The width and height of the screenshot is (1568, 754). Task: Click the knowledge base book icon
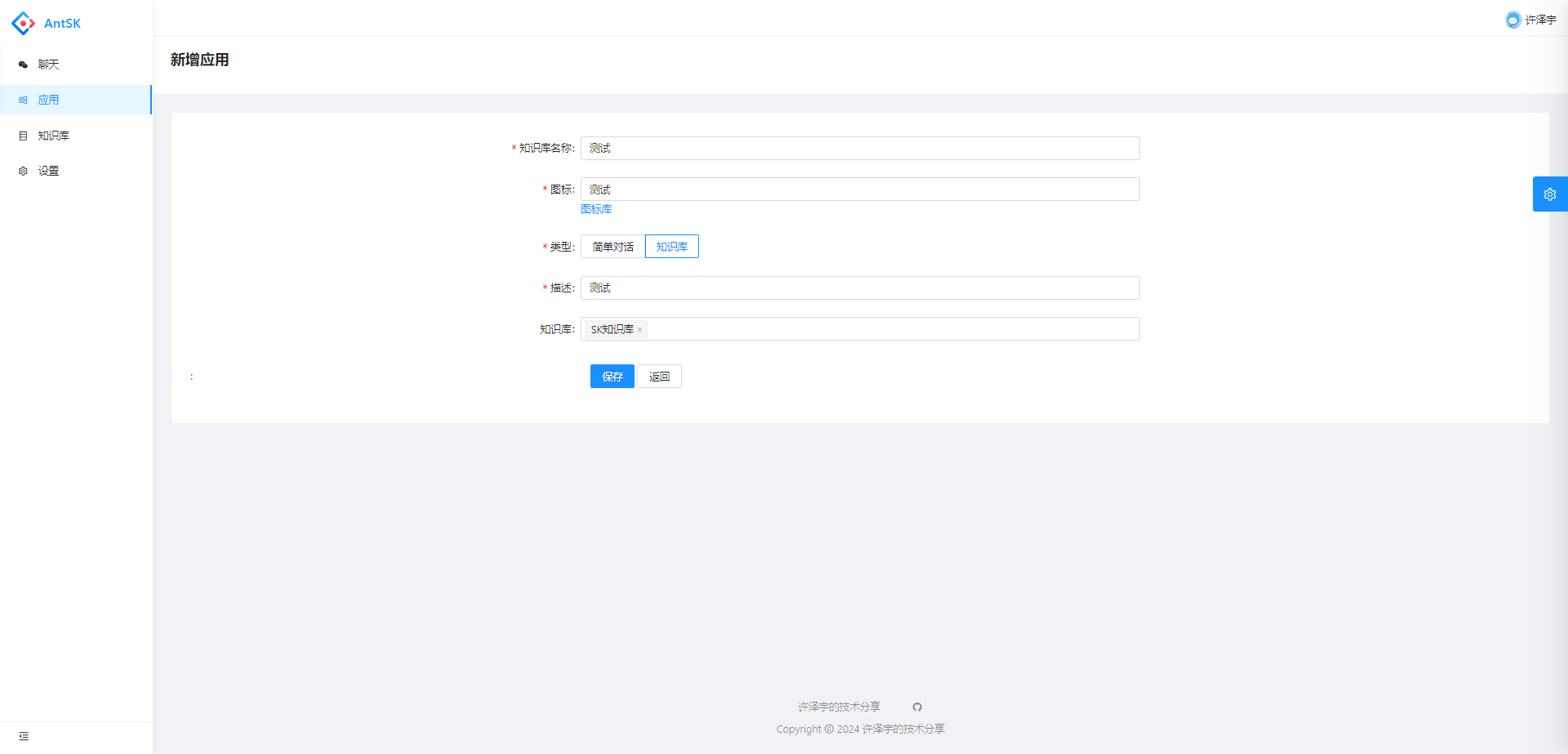(23, 136)
